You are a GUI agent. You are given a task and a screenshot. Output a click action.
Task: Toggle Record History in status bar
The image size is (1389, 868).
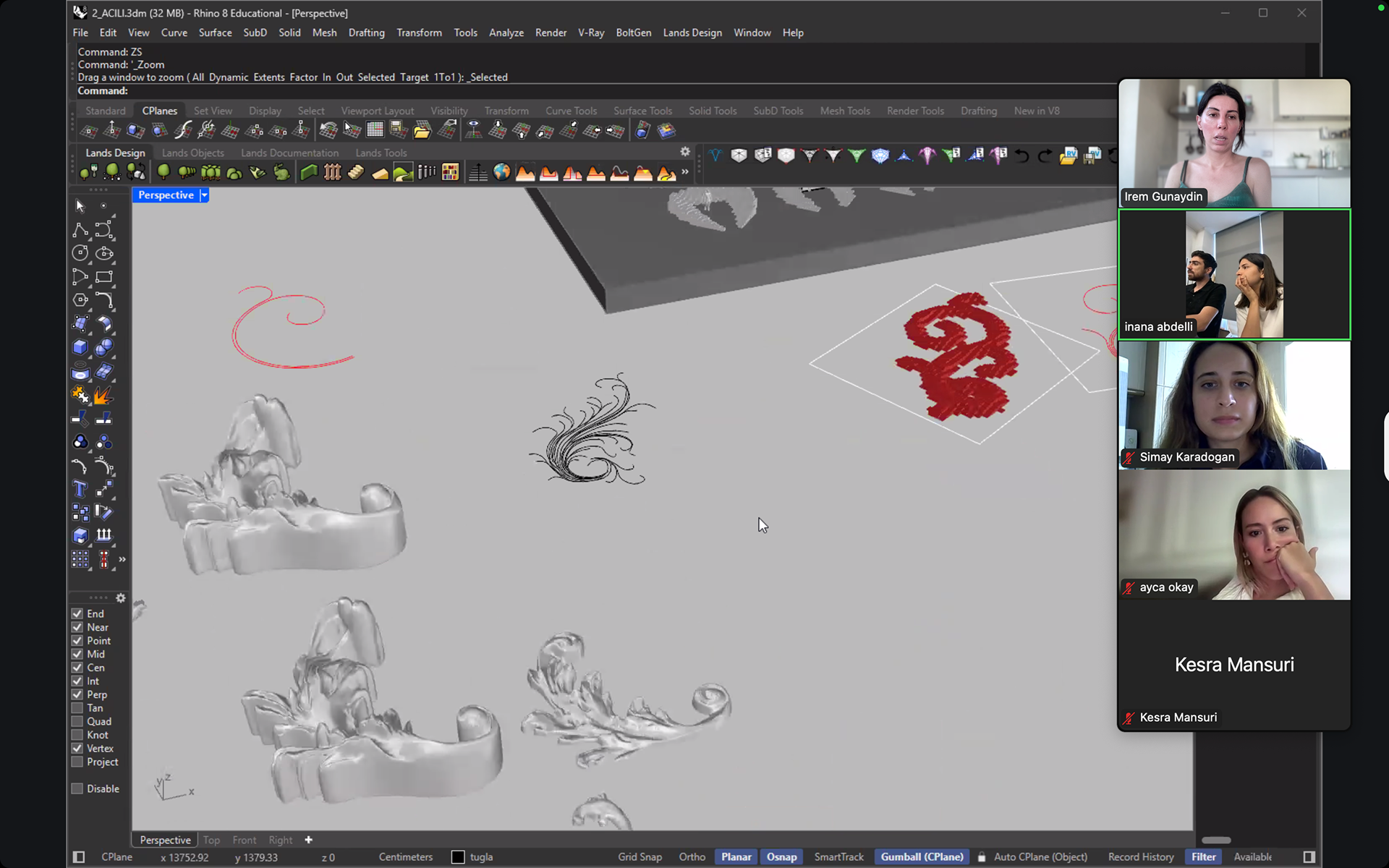coord(1141,857)
